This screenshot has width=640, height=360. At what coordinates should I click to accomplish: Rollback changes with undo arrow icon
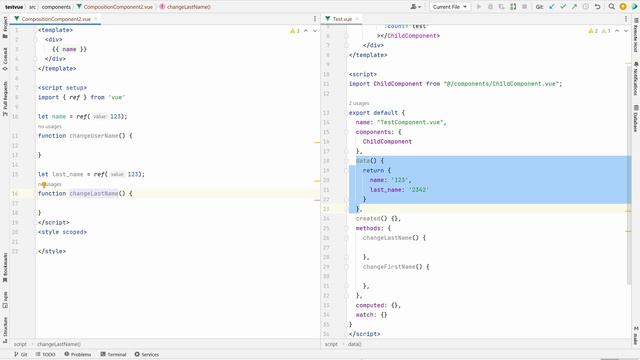coord(598,7)
